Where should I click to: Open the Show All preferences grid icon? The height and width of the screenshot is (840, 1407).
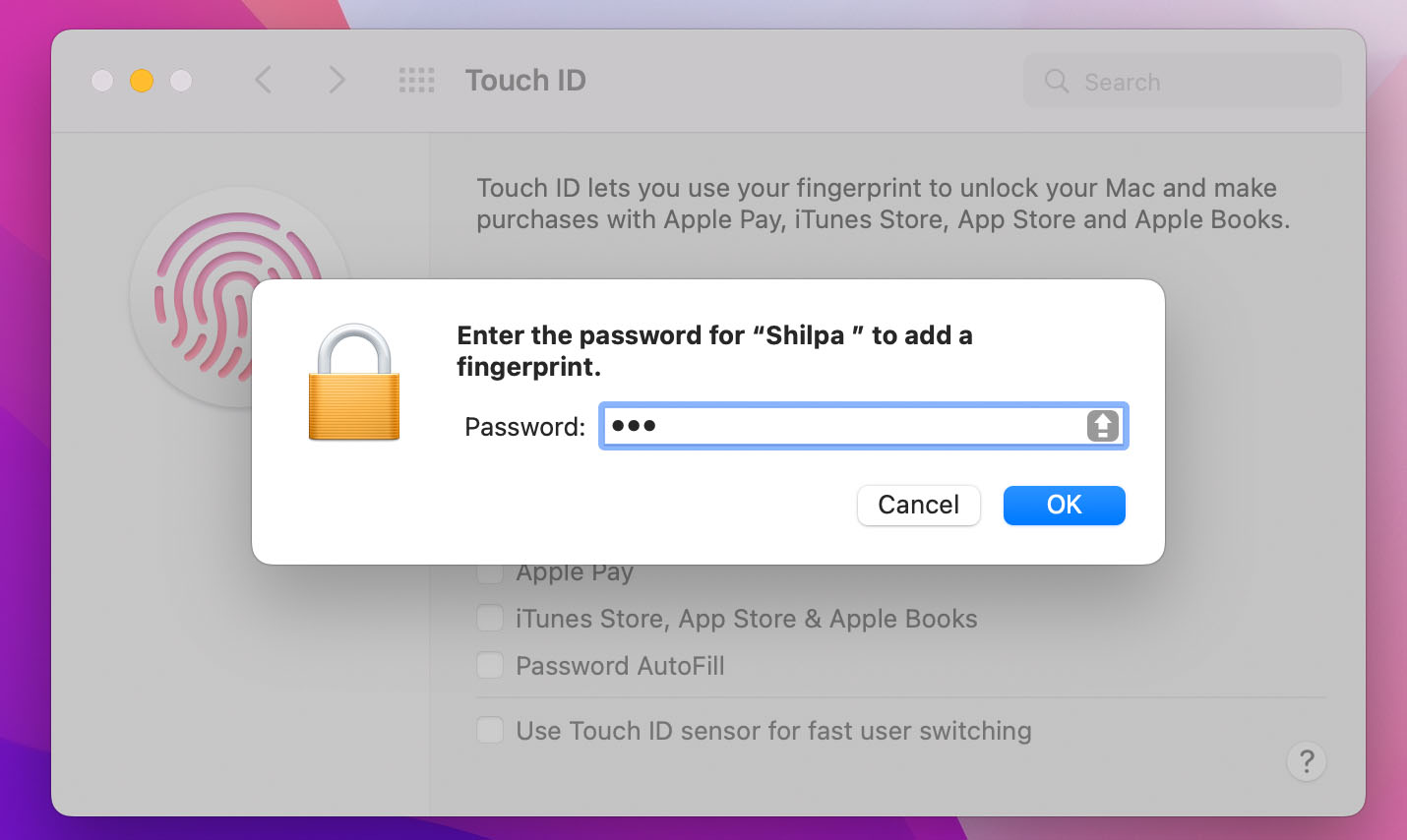point(416,81)
